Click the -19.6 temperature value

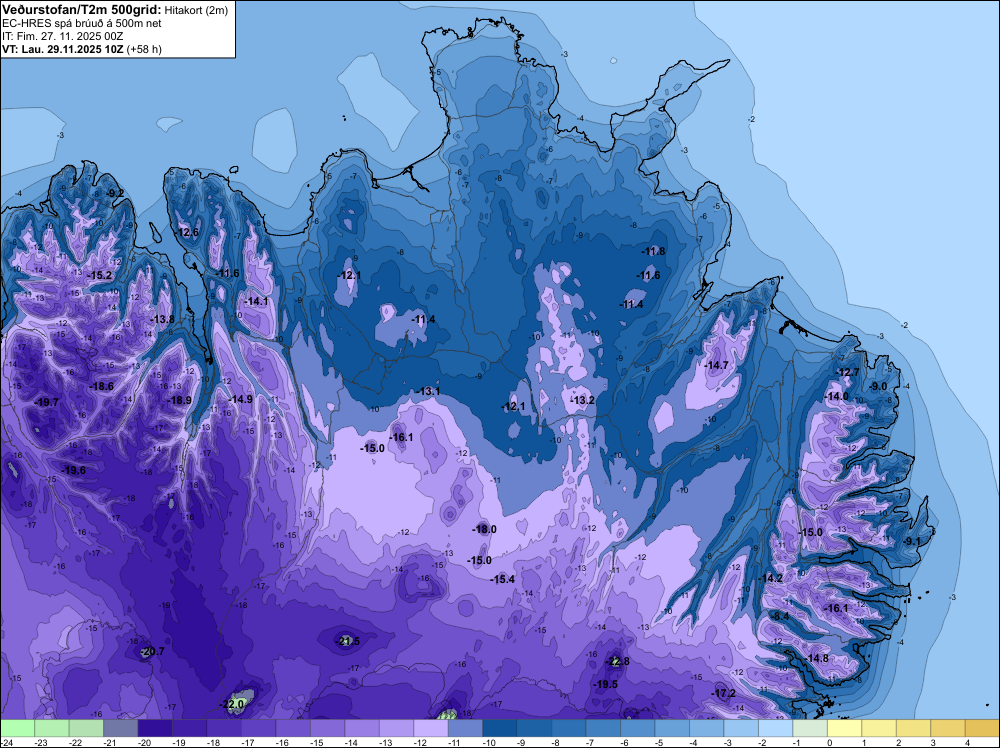click(73, 470)
